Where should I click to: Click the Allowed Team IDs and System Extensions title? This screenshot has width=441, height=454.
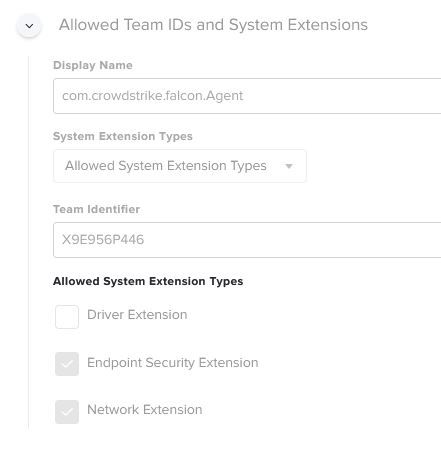(x=213, y=25)
